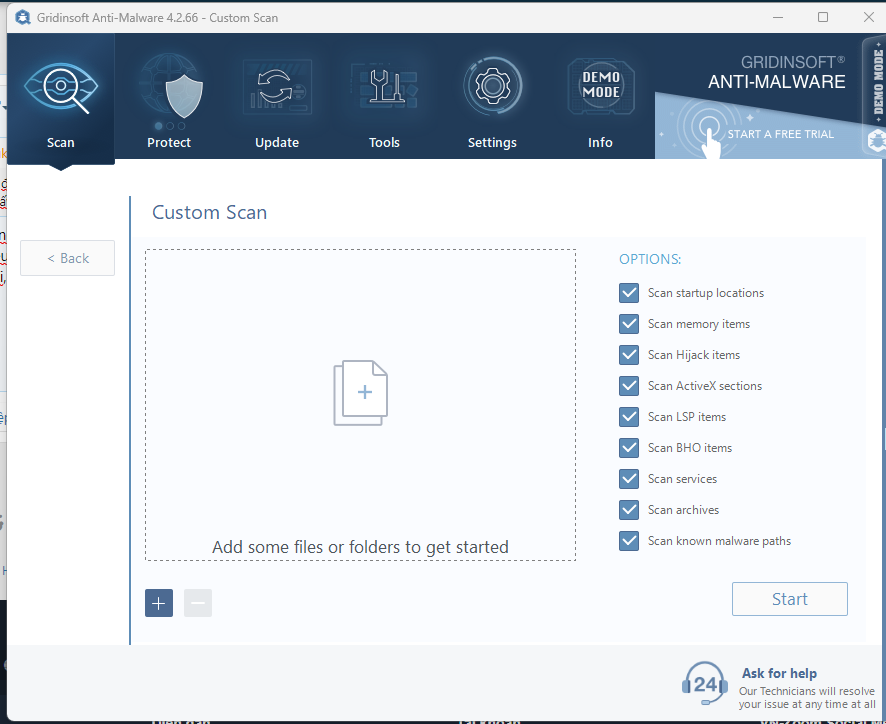886x724 pixels.
Task: Open the Scan tab eye icon
Action: coord(61,87)
